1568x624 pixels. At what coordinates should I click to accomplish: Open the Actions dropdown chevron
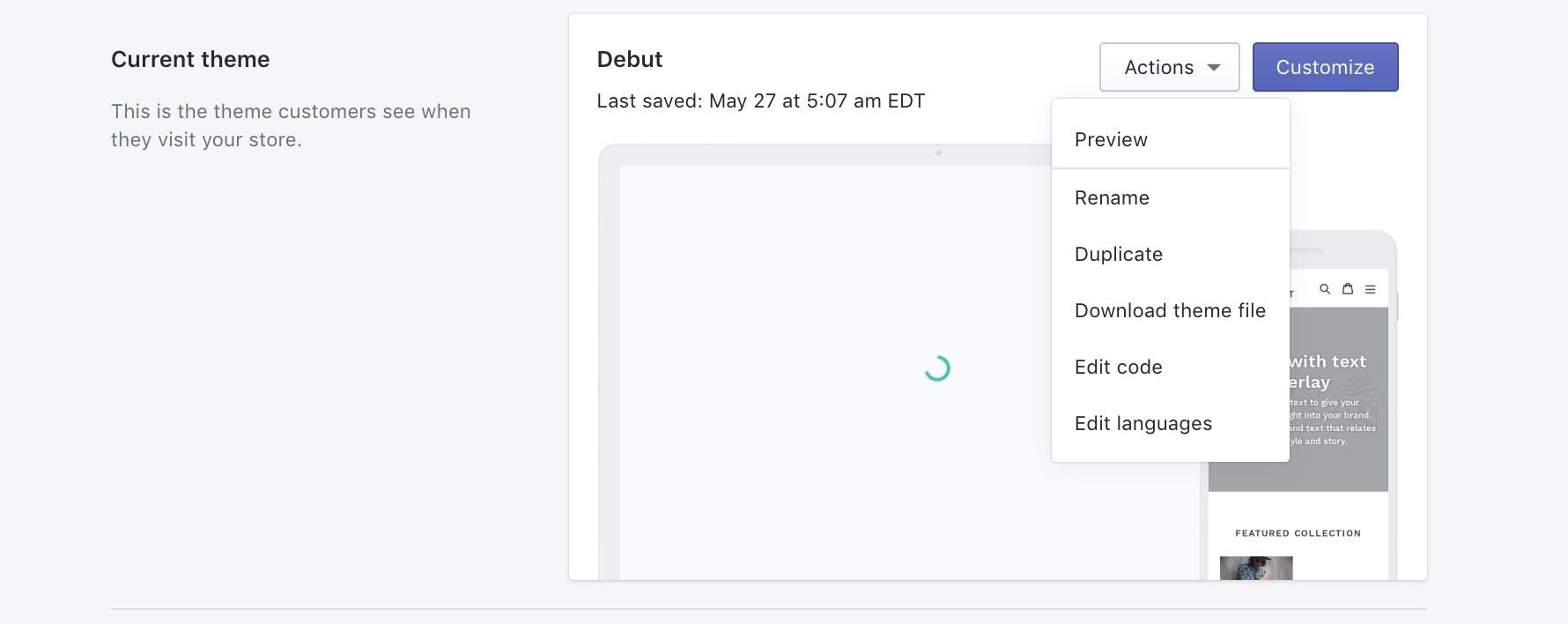tap(1215, 67)
